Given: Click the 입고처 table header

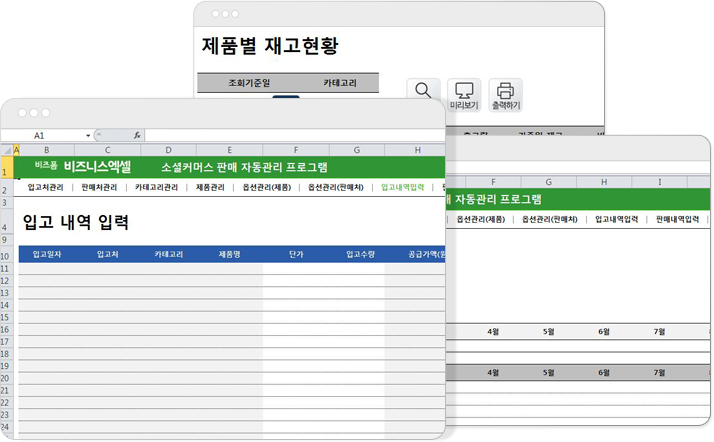Looking at the screenshot, I should pyautogui.click(x=107, y=254).
